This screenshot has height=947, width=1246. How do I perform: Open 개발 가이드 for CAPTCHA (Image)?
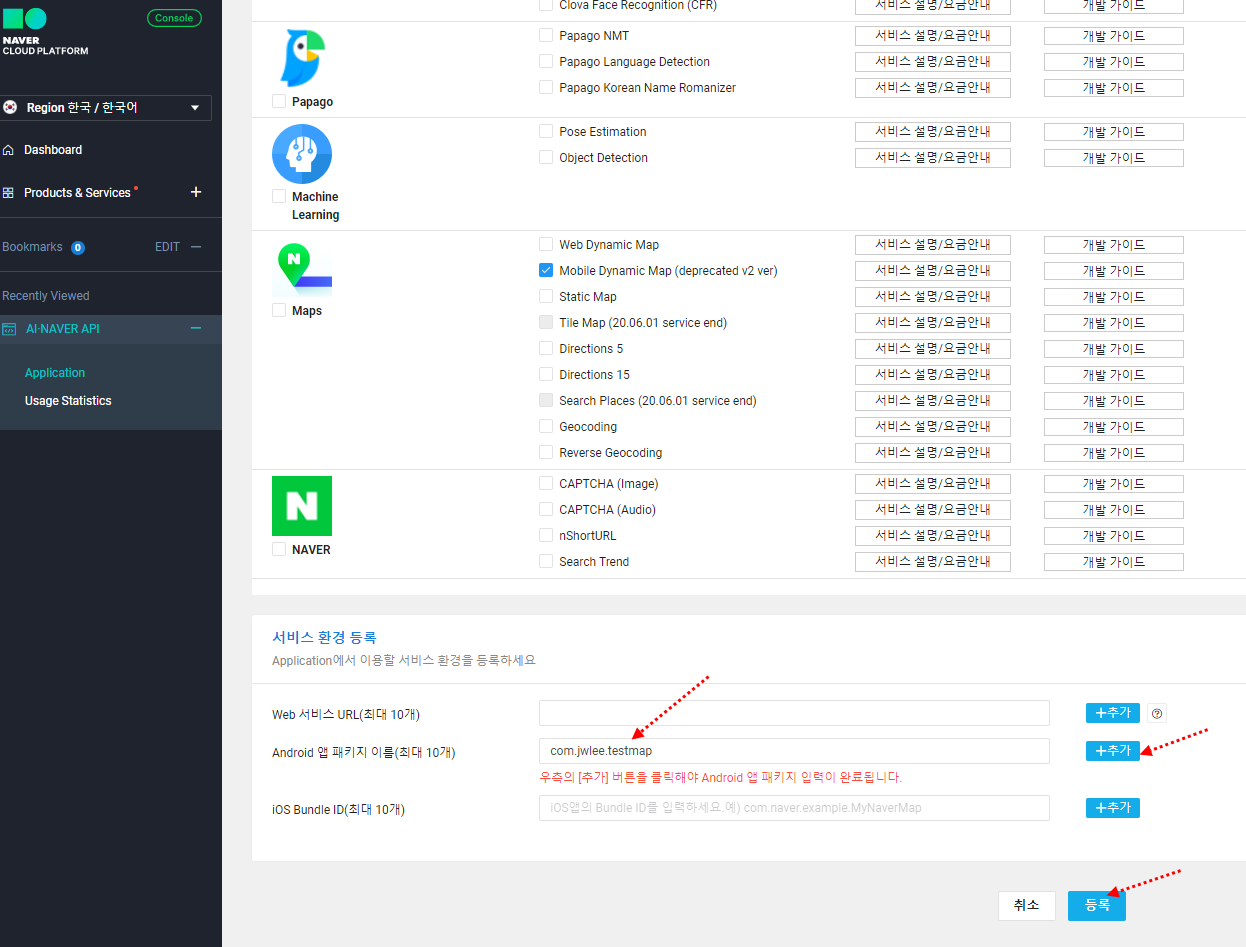(x=1114, y=484)
